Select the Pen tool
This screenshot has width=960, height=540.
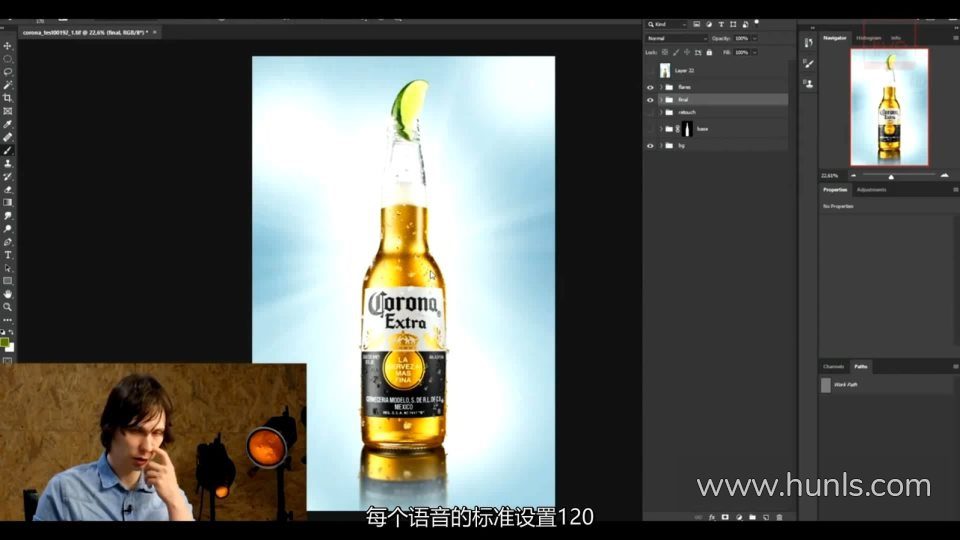point(7,242)
